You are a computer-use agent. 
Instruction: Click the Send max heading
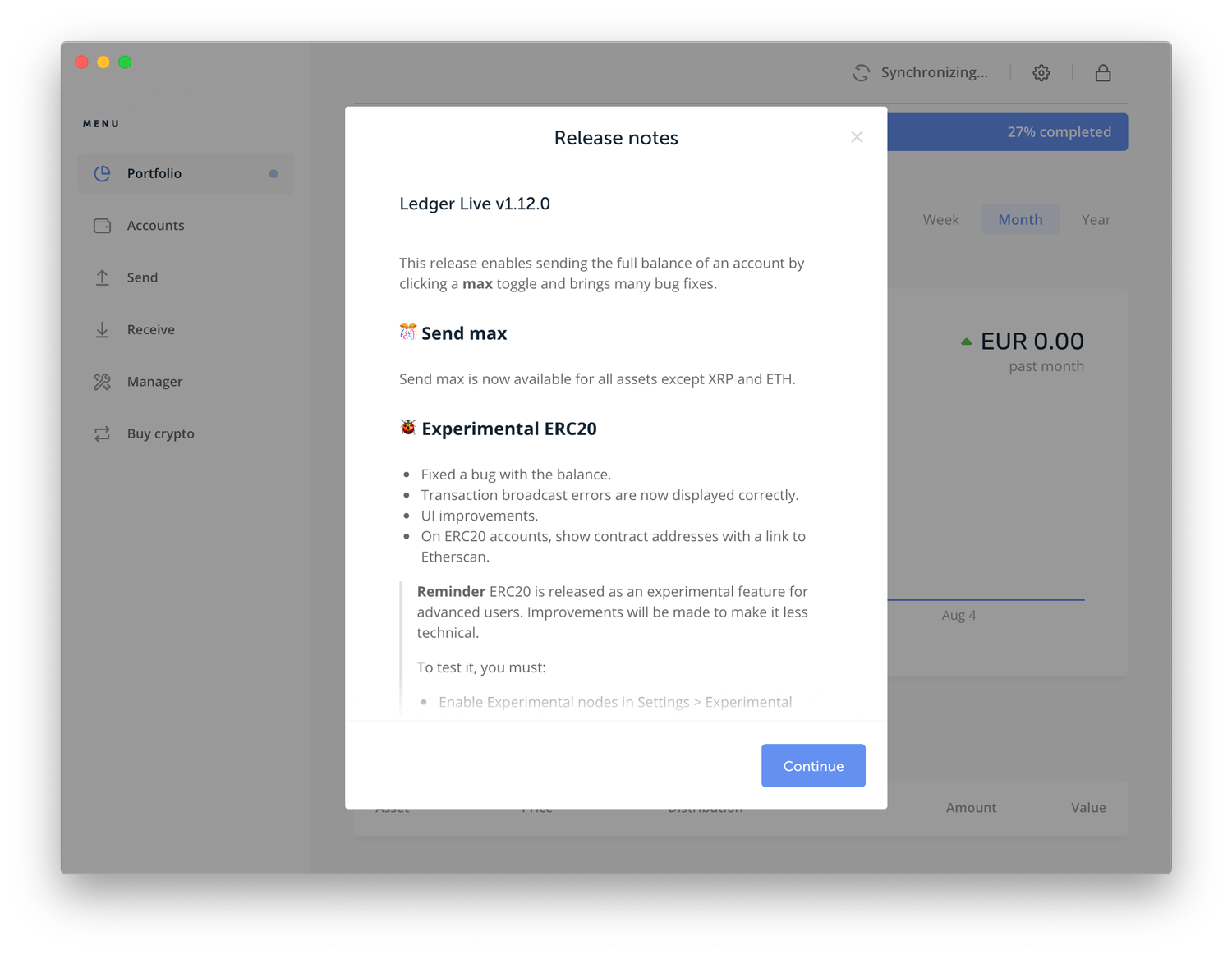[464, 333]
